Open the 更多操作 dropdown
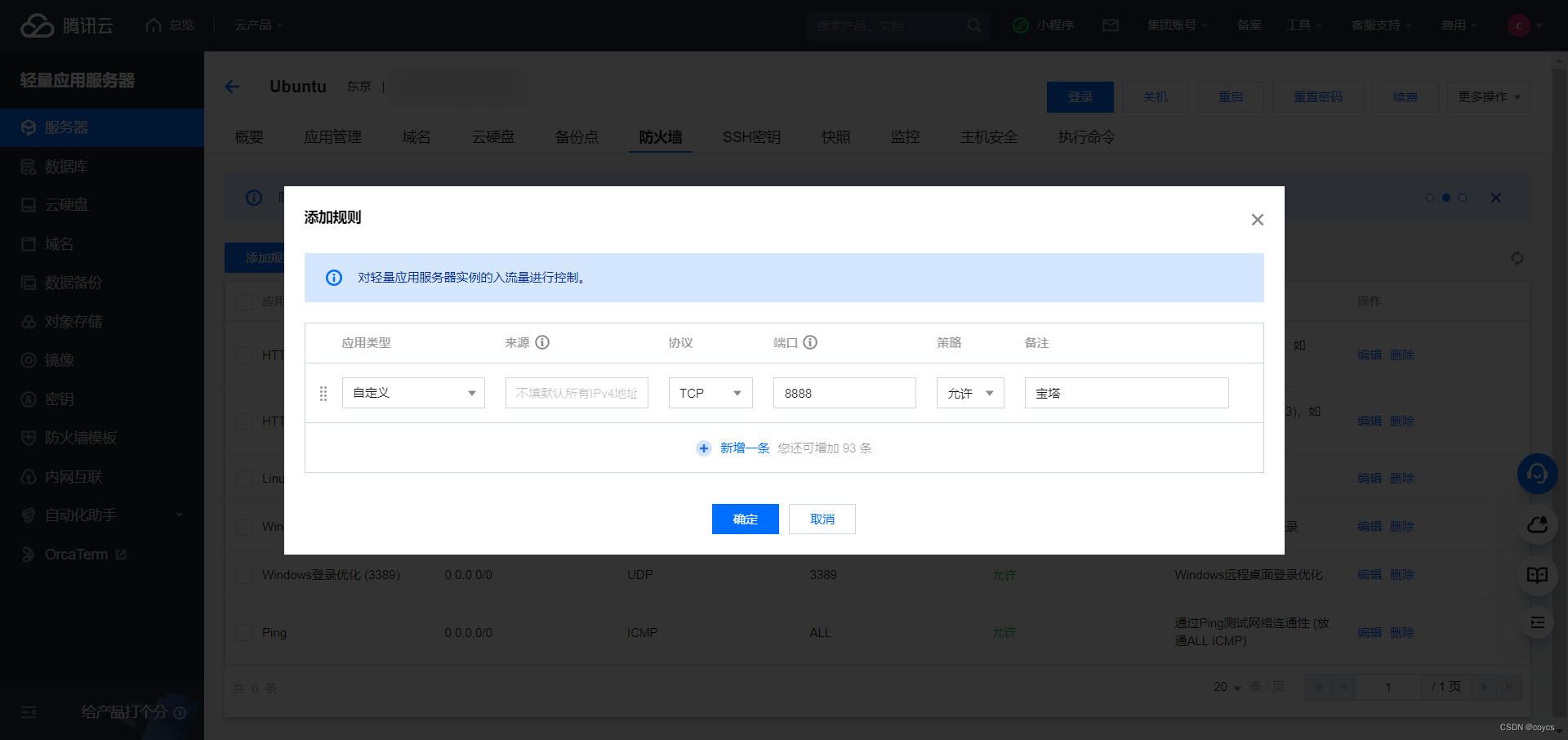The width and height of the screenshot is (1568, 740). pos(1489,97)
